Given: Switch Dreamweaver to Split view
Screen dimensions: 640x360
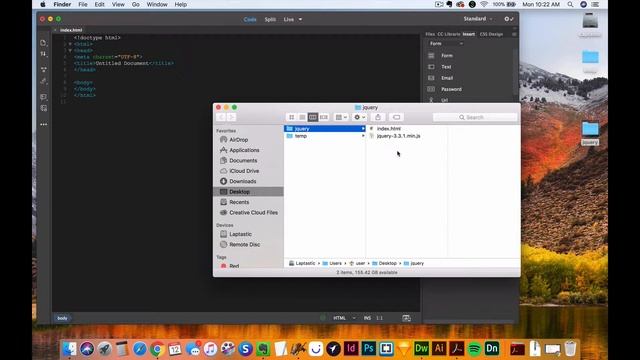Looking at the screenshot, I should tap(270, 19).
